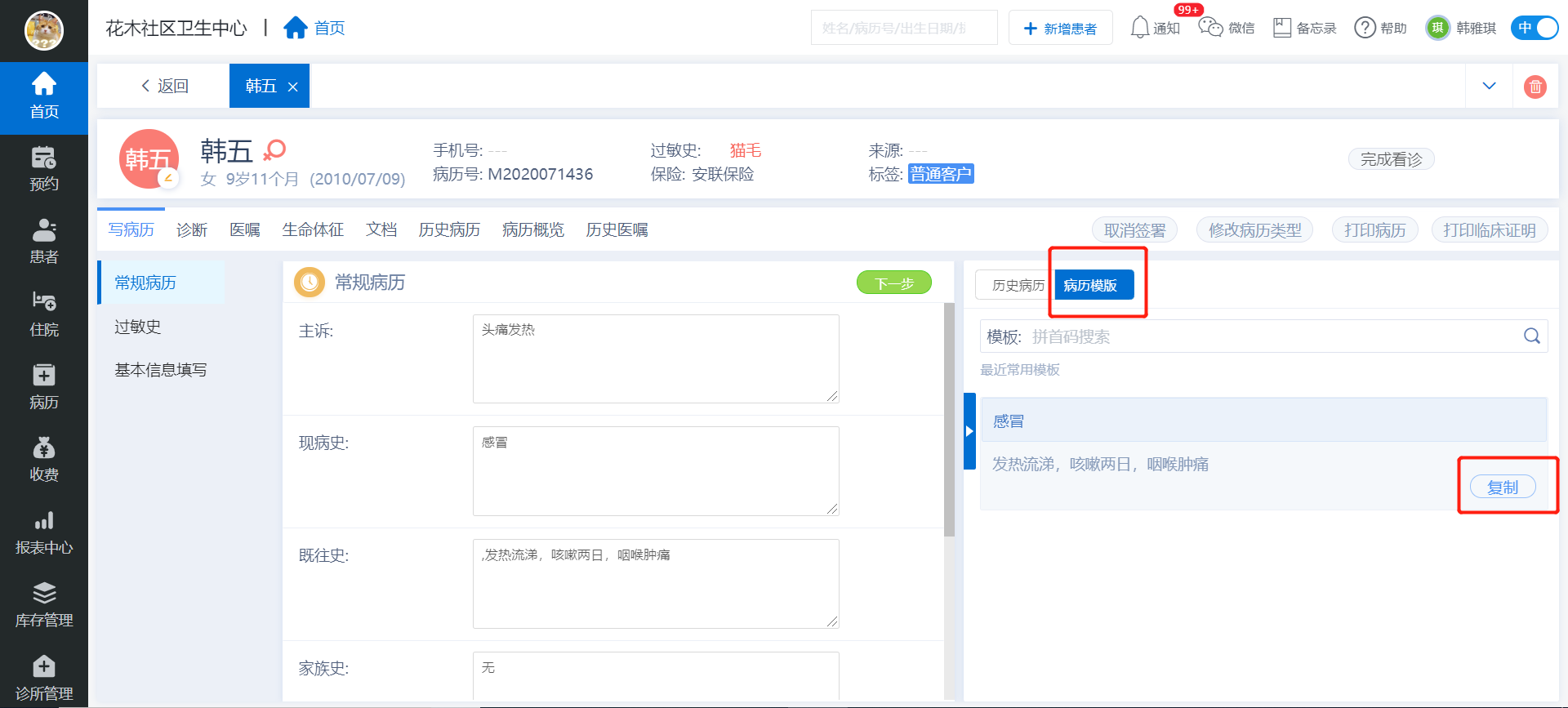Click into the 家族史 text area
1568x708 pixels.
point(656,675)
